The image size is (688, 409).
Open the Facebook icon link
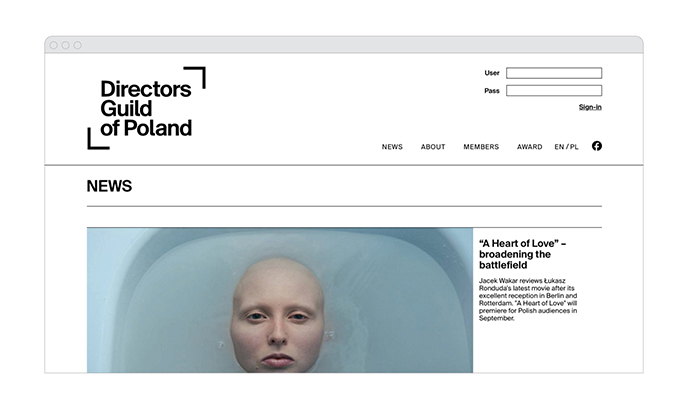(597, 146)
